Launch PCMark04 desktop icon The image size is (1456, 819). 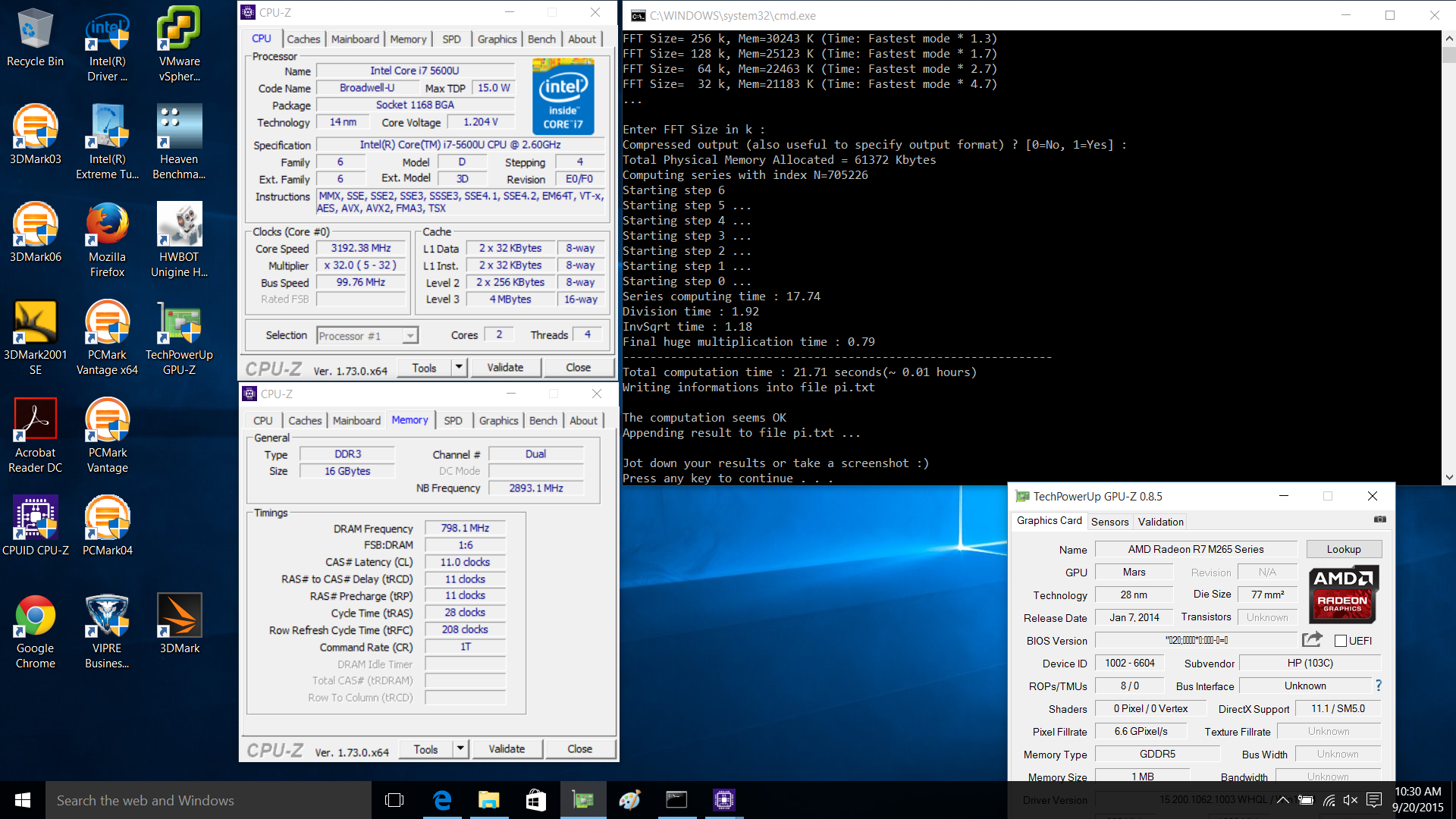[107, 526]
